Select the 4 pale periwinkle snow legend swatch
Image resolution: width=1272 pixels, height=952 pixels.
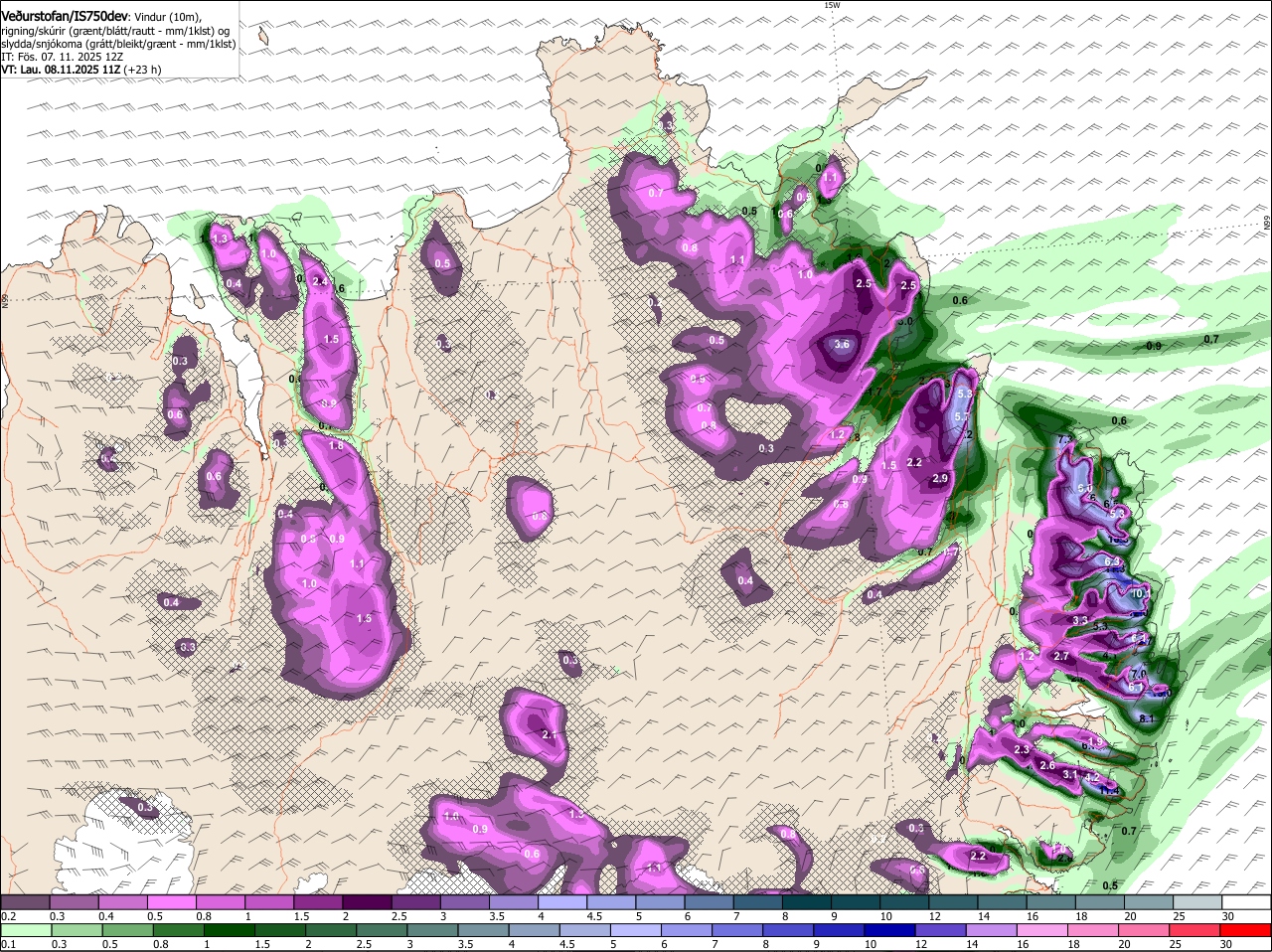[x=562, y=901]
